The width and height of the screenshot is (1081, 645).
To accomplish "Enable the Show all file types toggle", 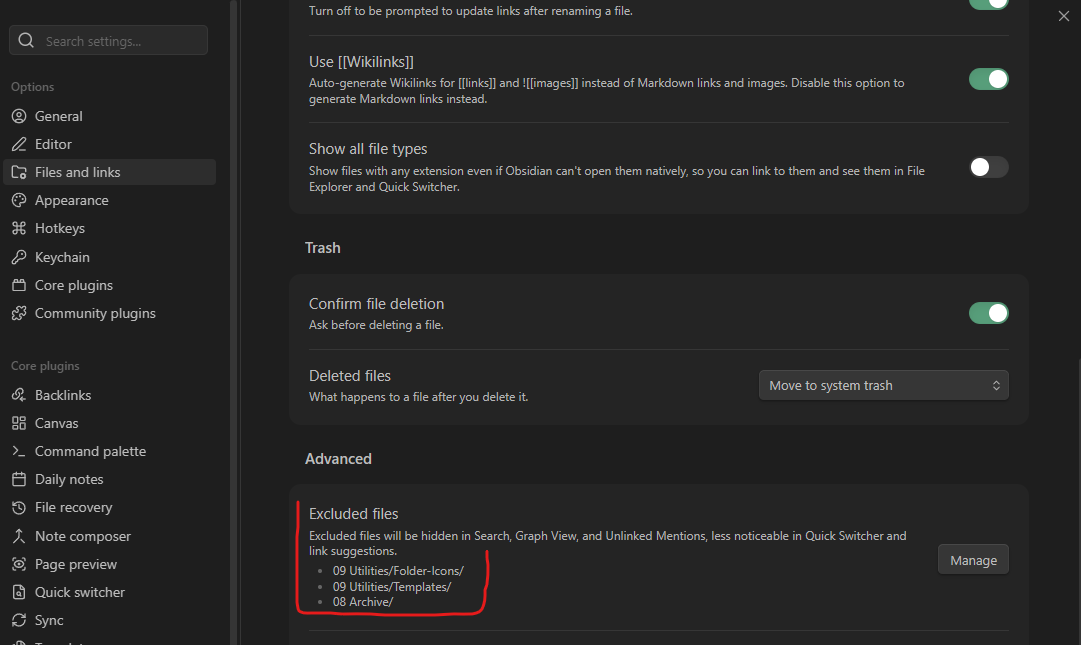I will (988, 167).
